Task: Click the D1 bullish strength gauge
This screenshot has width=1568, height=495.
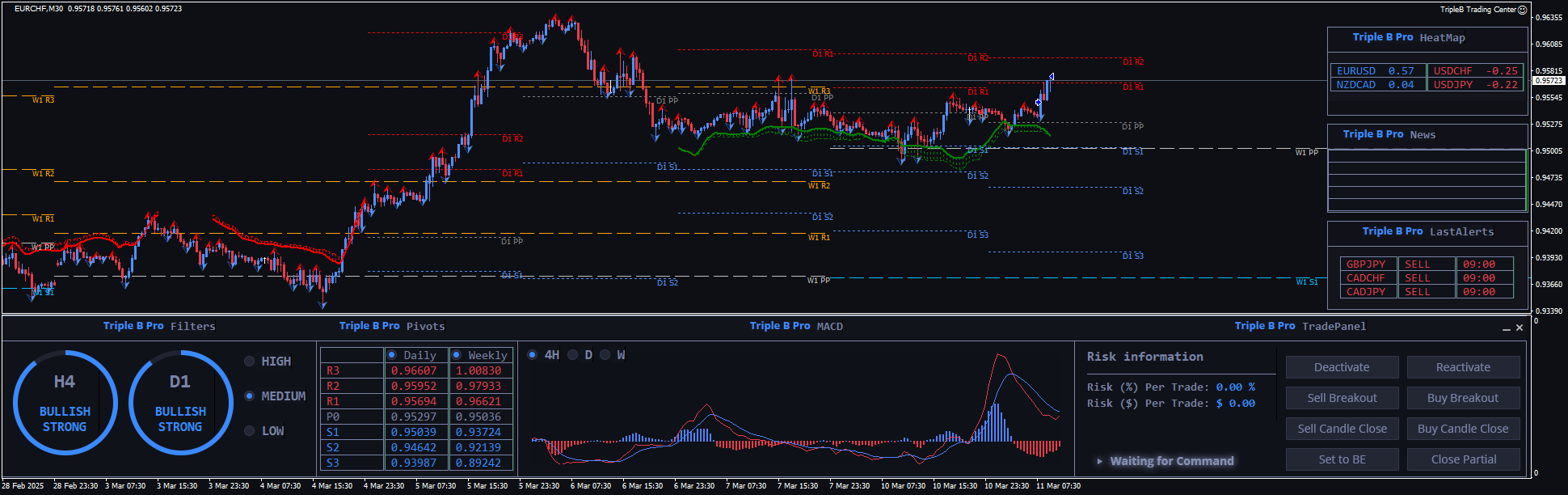Action: point(180,403)
